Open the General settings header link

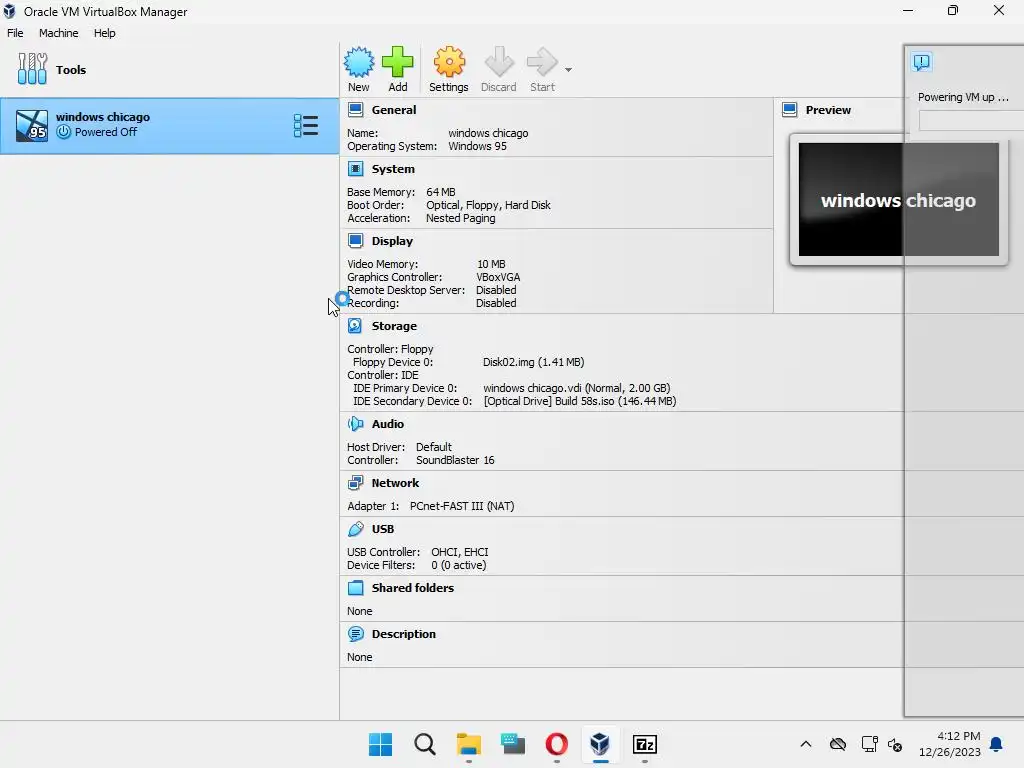click(394, 110)
